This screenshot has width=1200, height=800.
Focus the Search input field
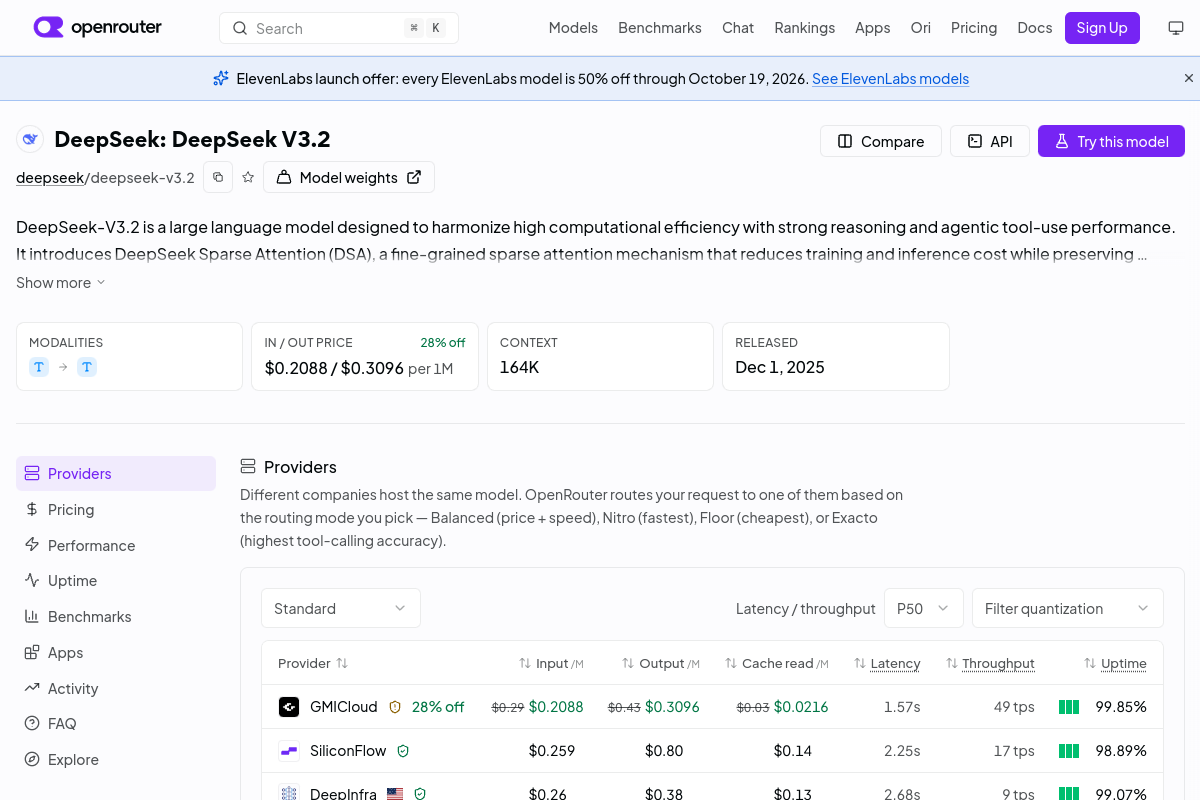339,28
